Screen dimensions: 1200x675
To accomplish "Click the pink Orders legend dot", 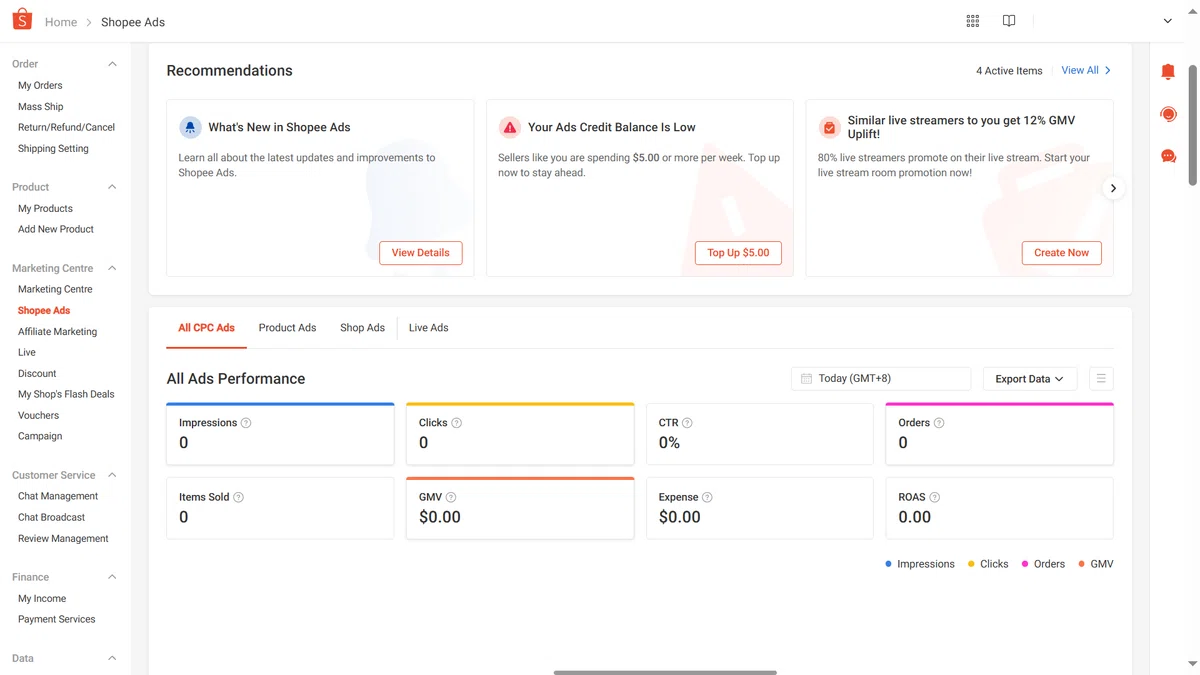I will 1025,564.
